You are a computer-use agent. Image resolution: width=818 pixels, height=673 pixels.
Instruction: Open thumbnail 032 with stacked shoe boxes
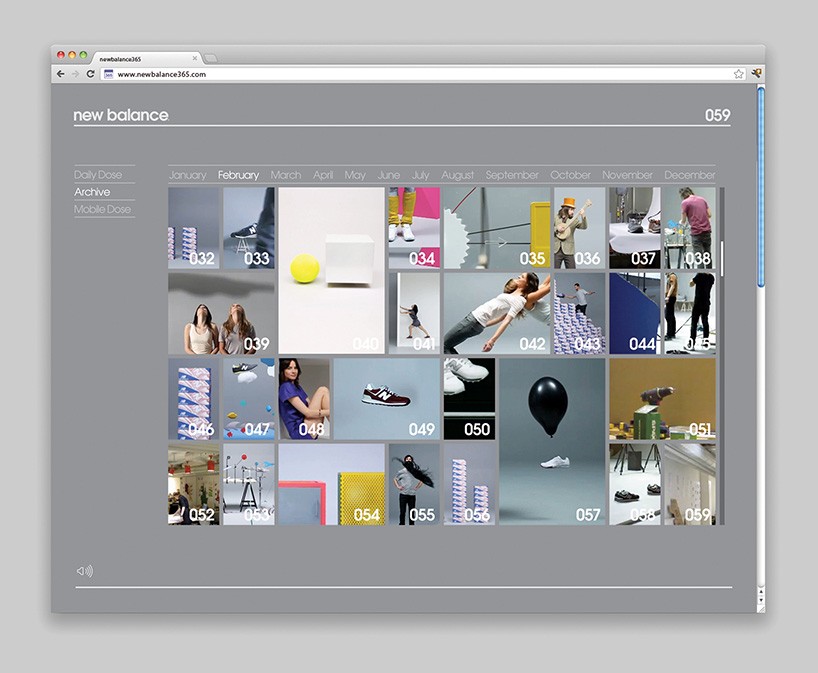click(194, 228)
